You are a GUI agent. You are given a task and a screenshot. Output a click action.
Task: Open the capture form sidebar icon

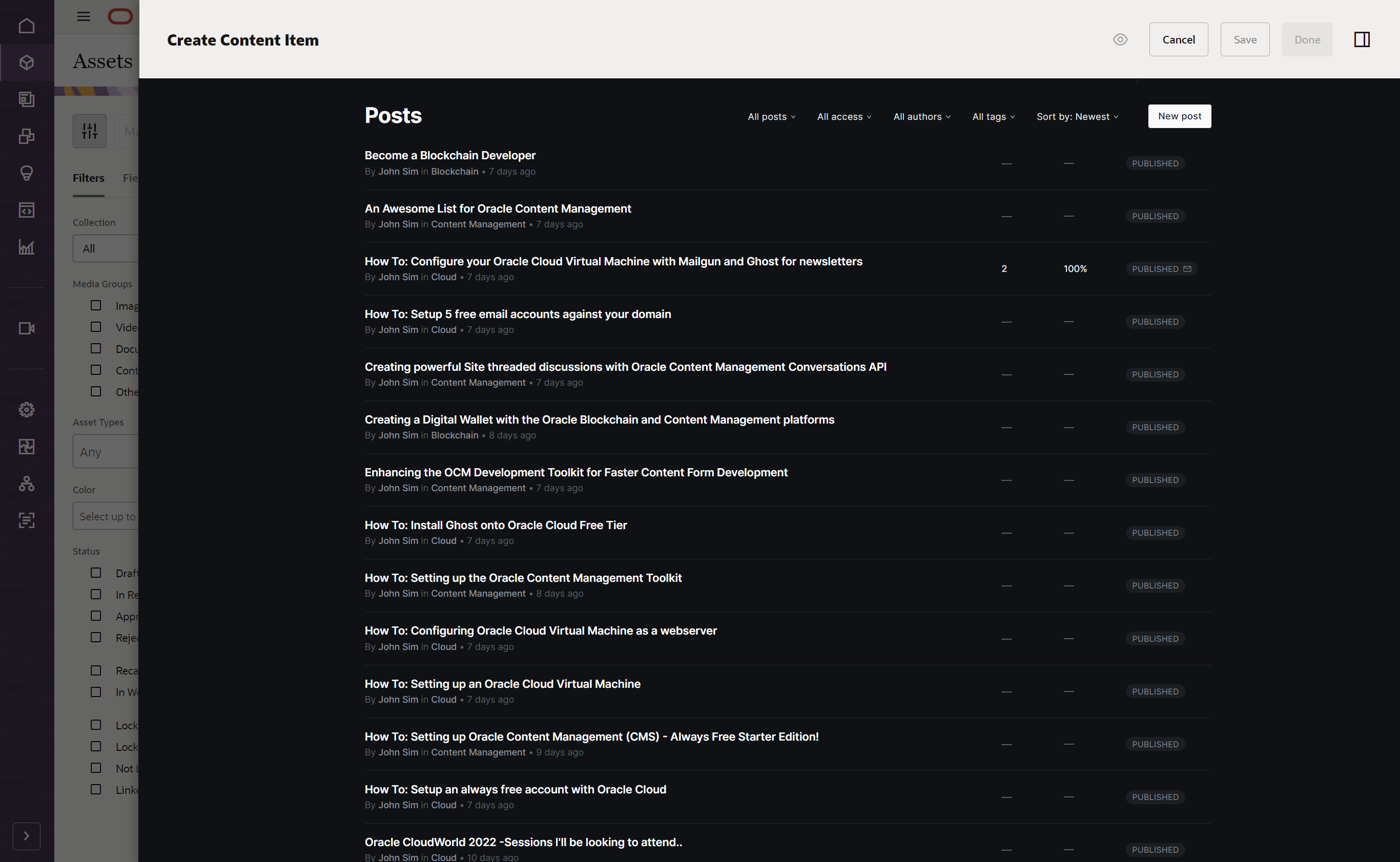(26, 520)
